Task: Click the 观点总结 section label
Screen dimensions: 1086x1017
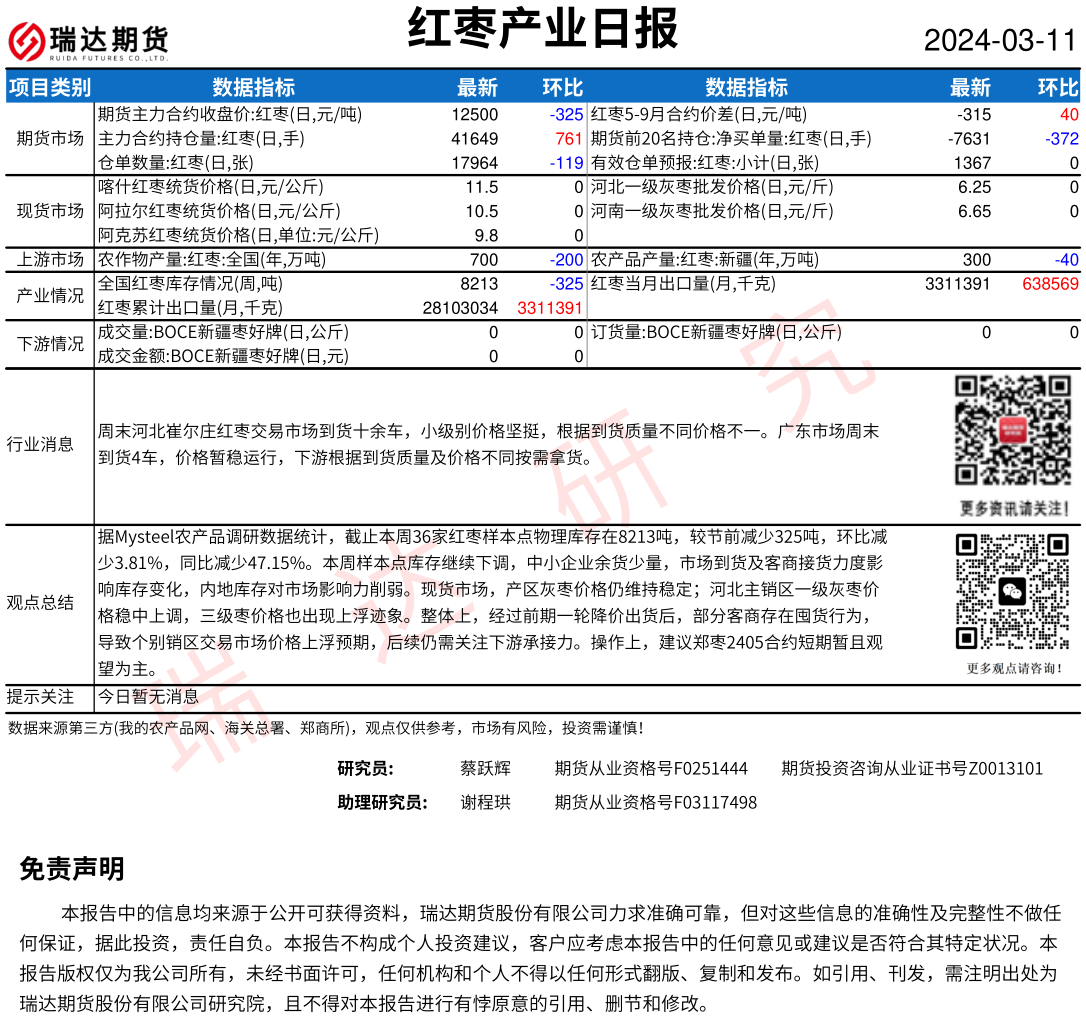Action: point(40,602)
